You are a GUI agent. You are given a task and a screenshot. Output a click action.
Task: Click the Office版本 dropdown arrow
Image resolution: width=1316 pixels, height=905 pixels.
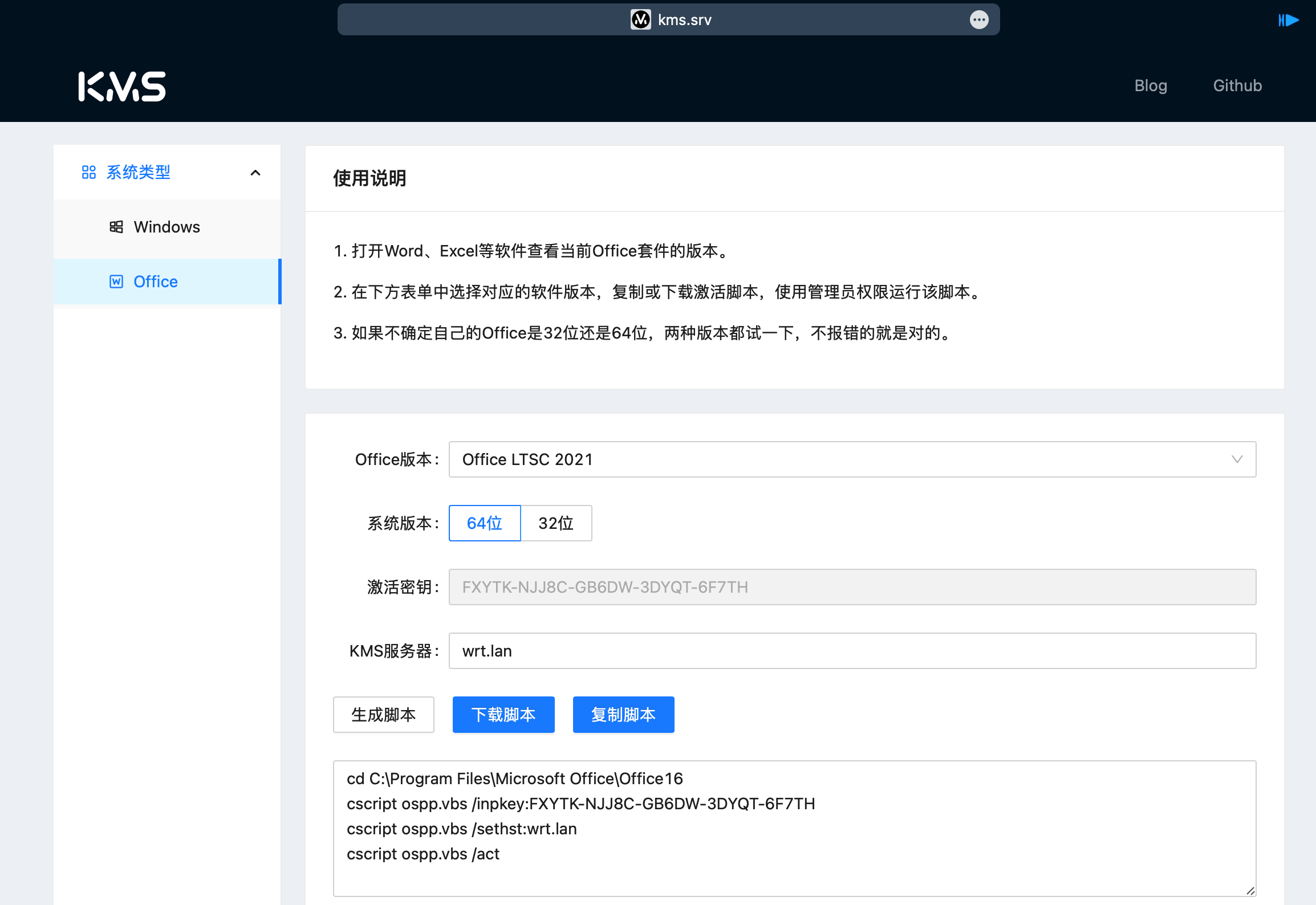point(1237,459)
